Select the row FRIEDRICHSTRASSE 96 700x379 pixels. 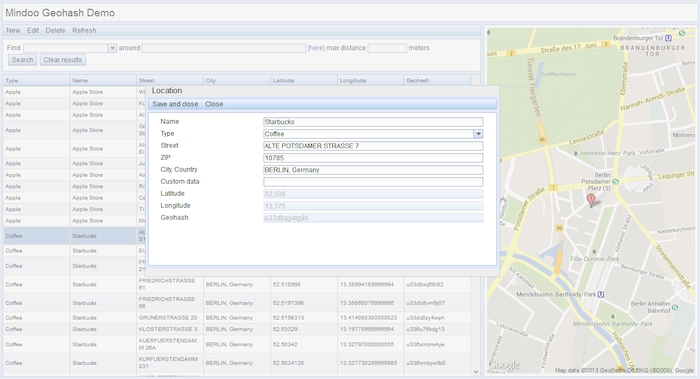click(x=237, y=303)
